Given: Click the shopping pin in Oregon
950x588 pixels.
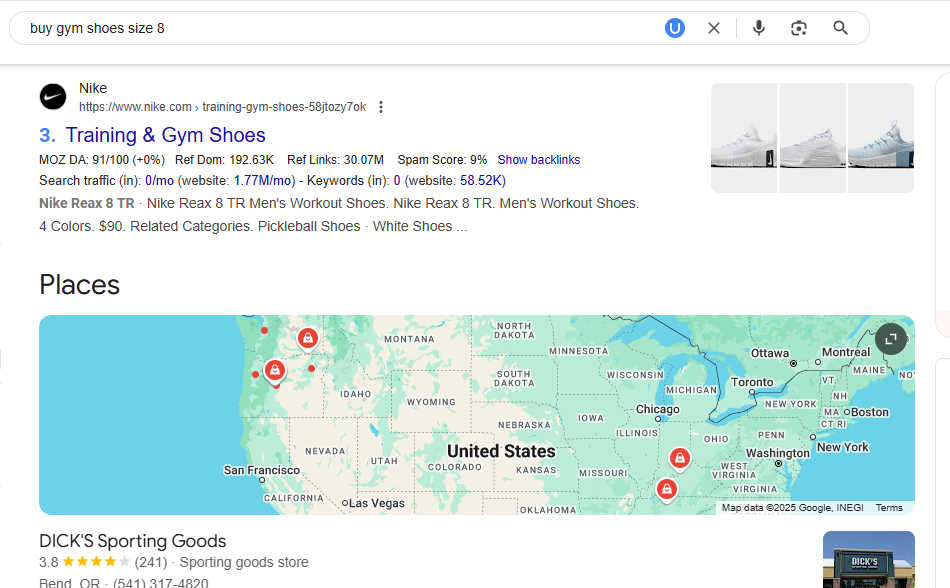Looking at the screenshot, I should 275,371.
